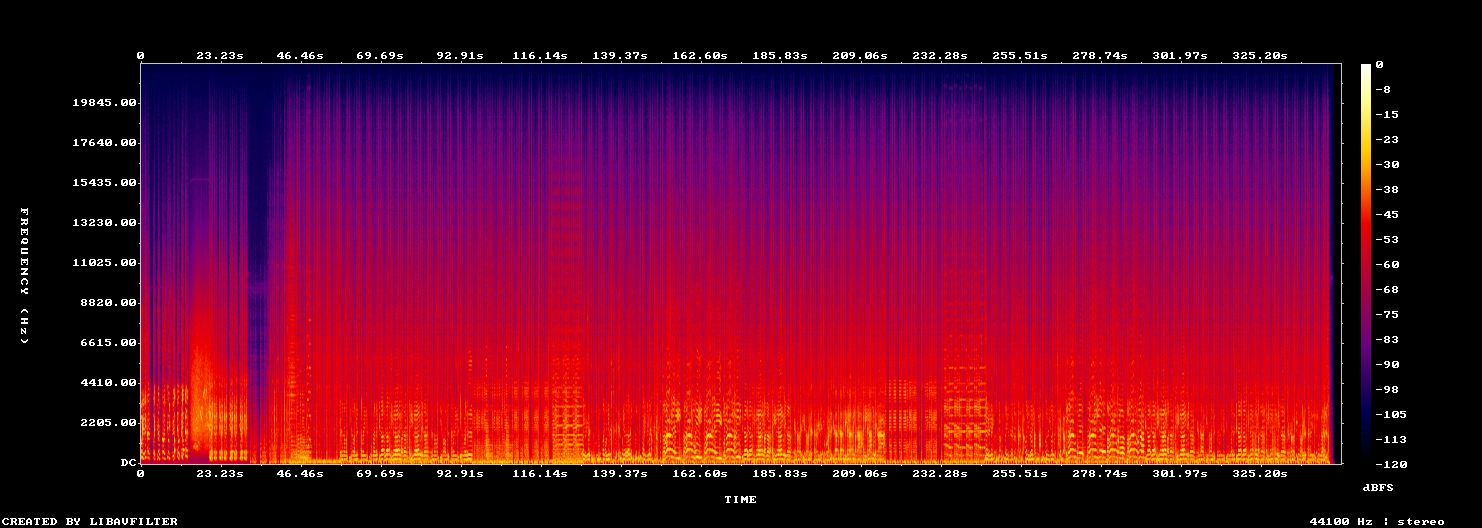Select the 11025.00 frequency label
Viewport: 1482px width, 528px height.
pyautogui.click(x=105, y=263)
